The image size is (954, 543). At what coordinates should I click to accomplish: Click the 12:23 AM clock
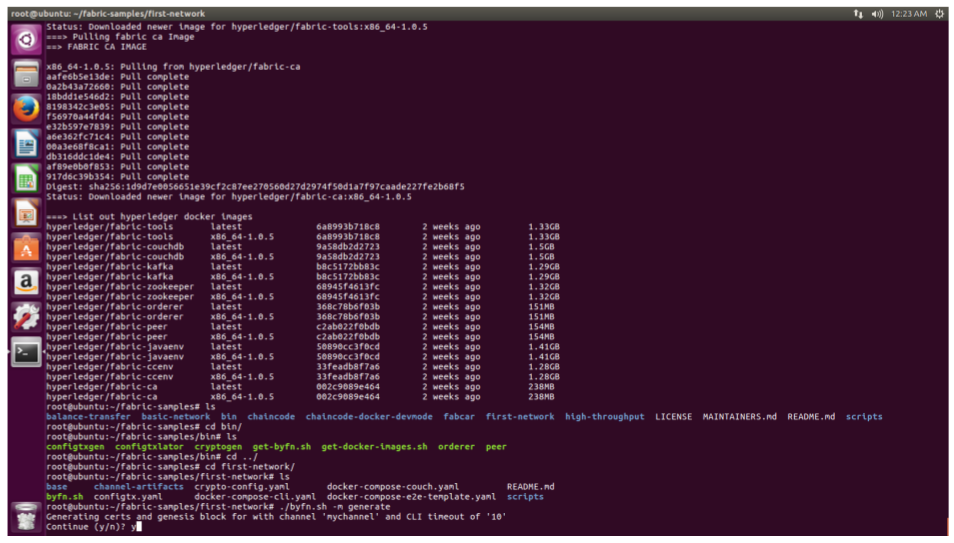coord(909,13)
